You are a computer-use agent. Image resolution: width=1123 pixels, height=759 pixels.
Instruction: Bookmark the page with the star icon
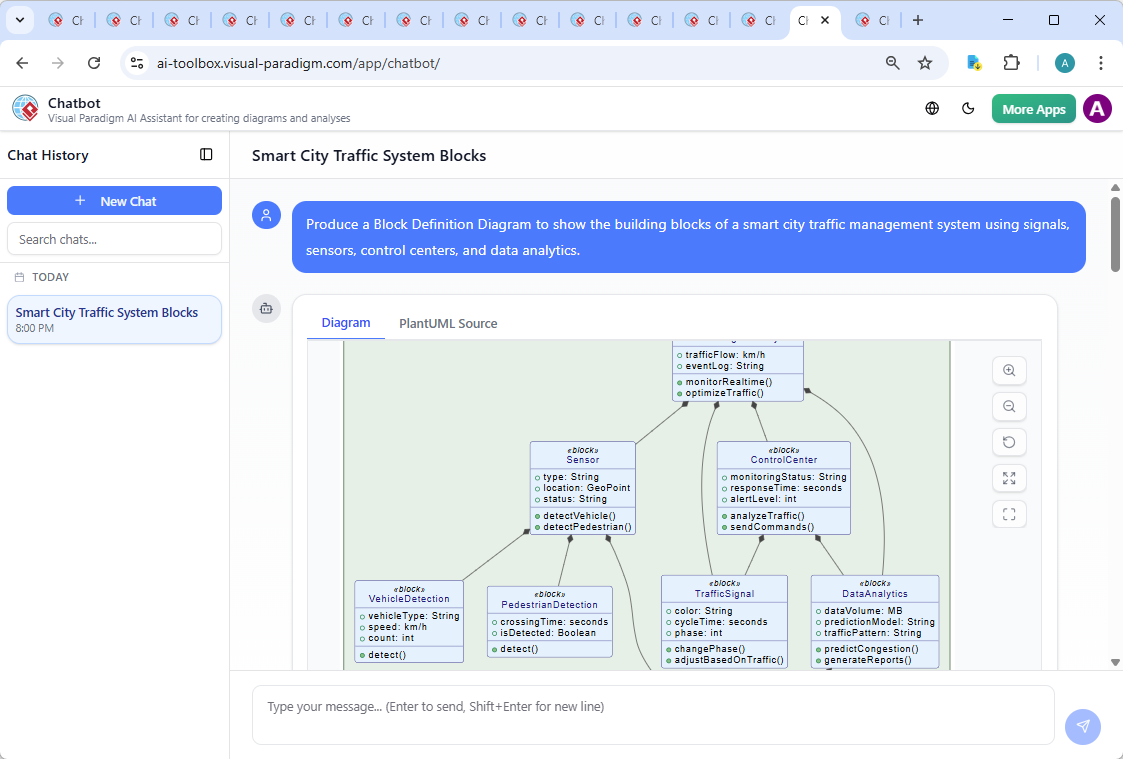[x=925, y=62]
